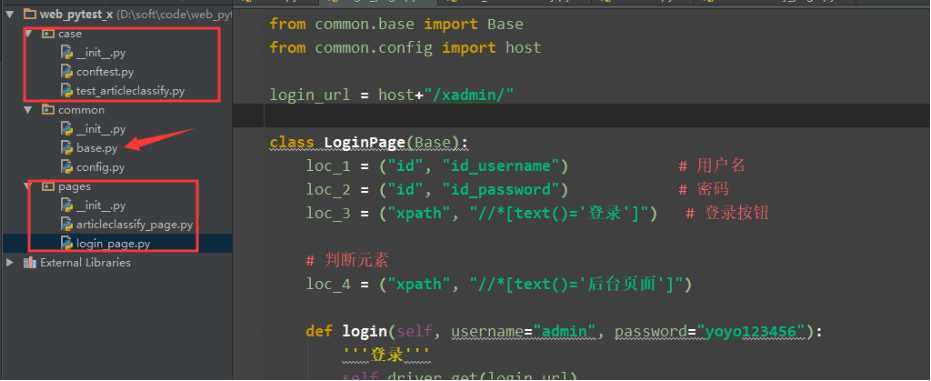Click the common package folder icon
Screen dimensions: 931x381
[48, 110]
